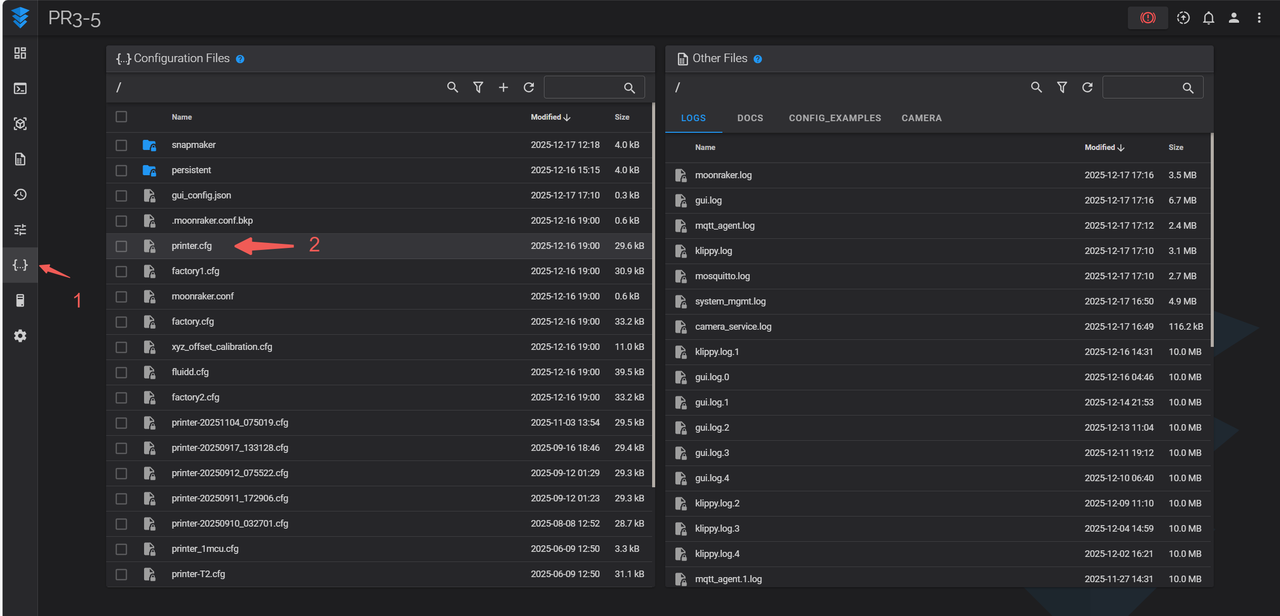Open the notifications bell
The image size is (1280, 616).
pyautogui.click(x=1209, y=18)
